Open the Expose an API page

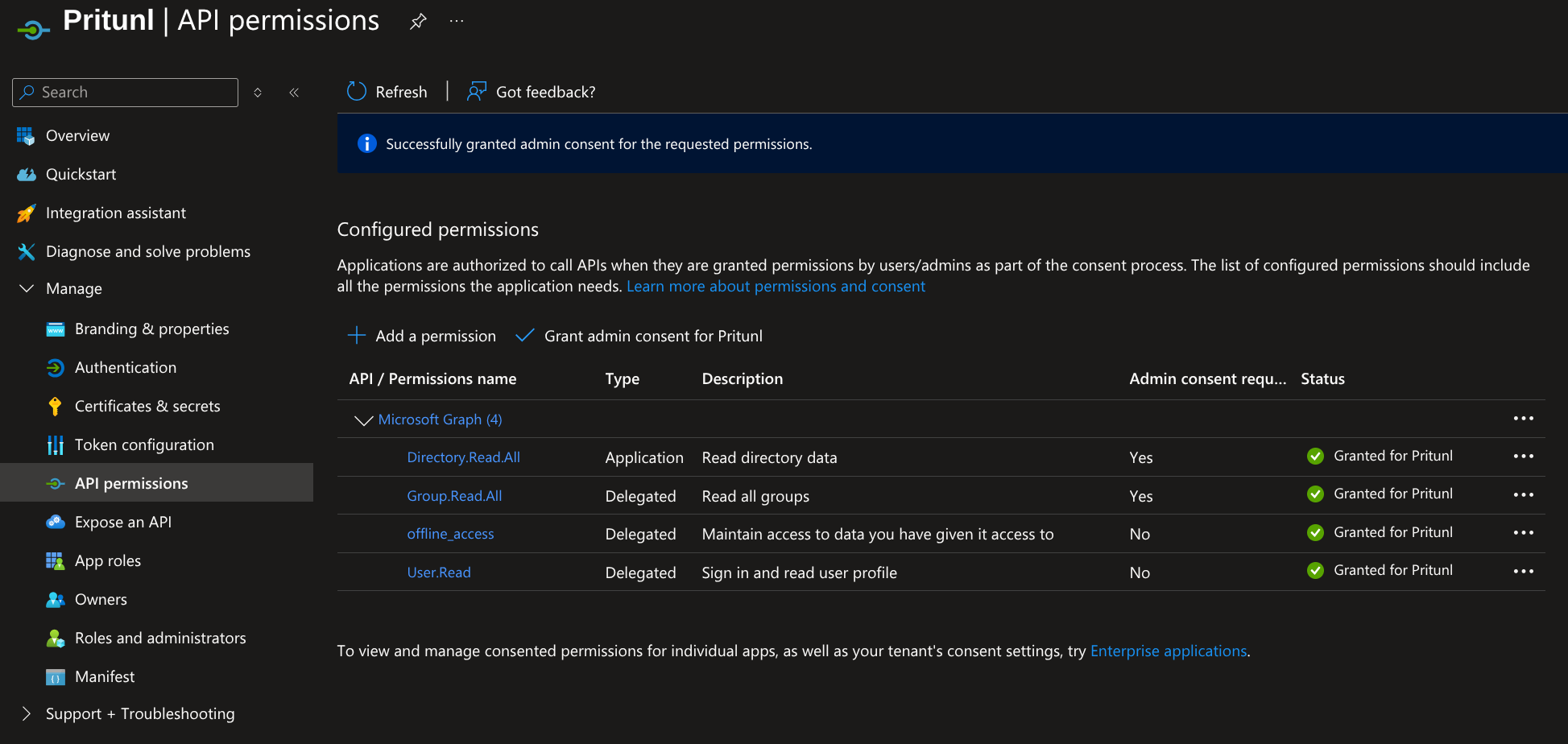[123, 523]
